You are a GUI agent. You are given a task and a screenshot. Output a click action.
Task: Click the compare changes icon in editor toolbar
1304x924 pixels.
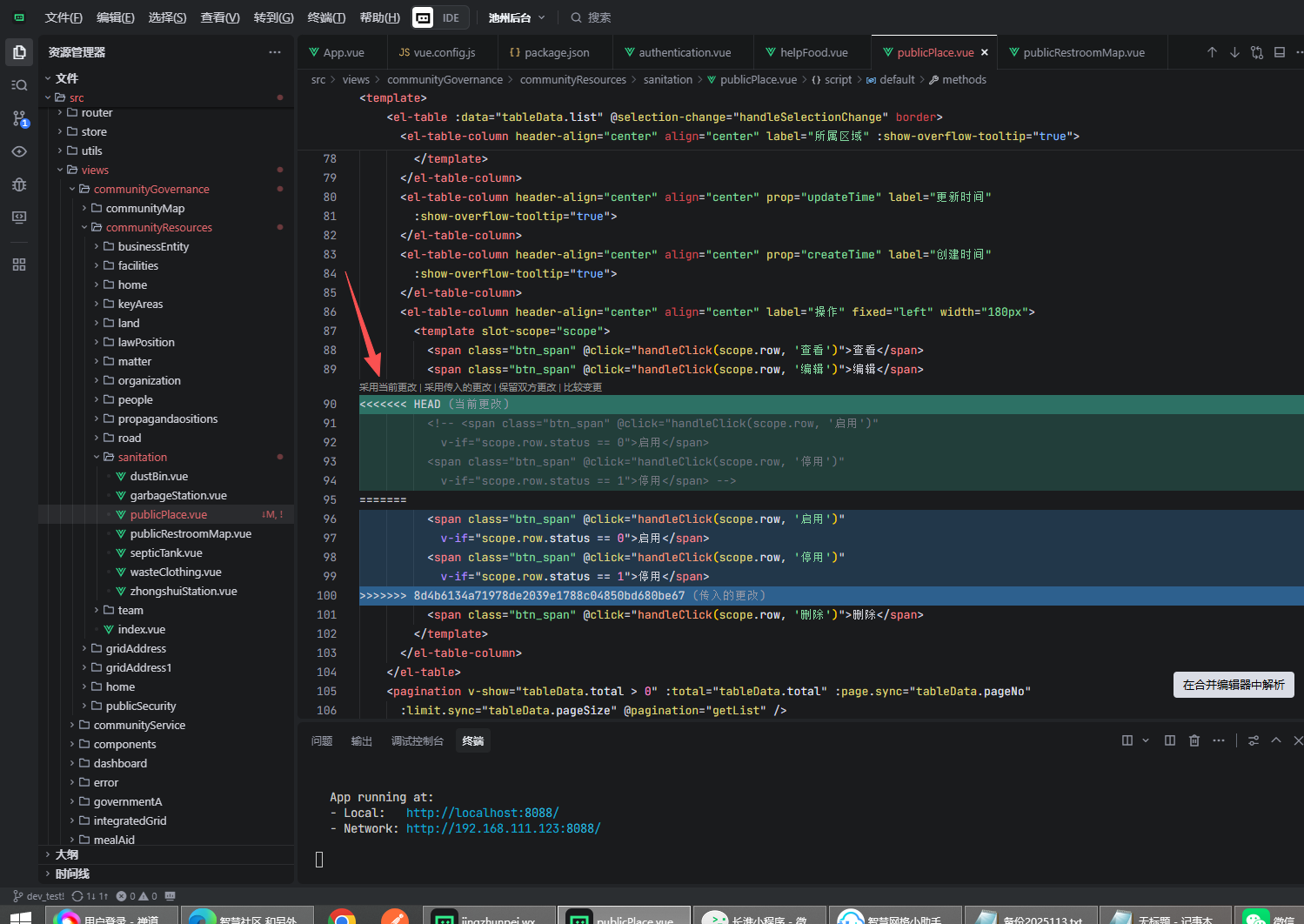1257,53
